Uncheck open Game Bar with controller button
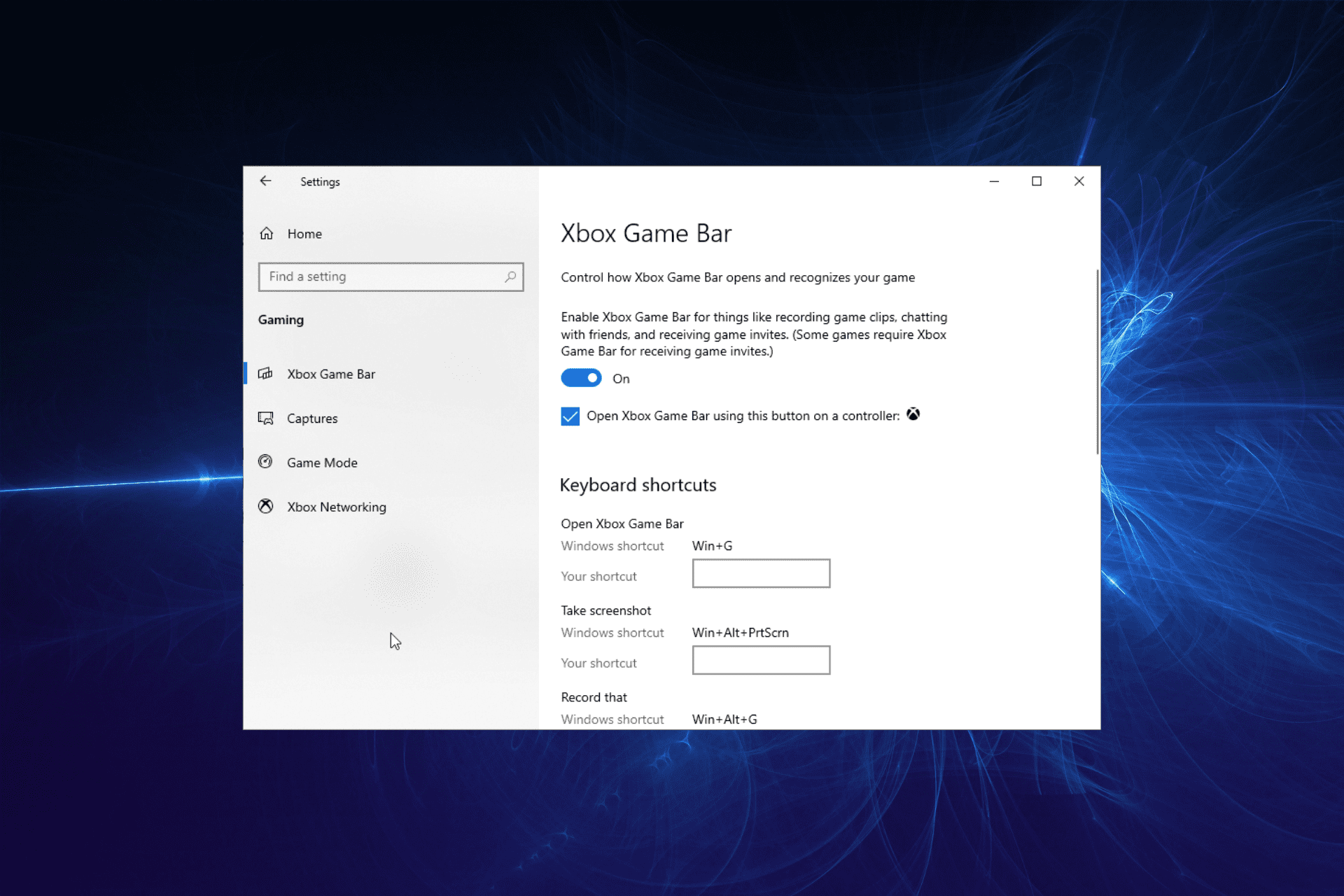This screenshot has width=1344, height=896. click(x=570, y=416)
